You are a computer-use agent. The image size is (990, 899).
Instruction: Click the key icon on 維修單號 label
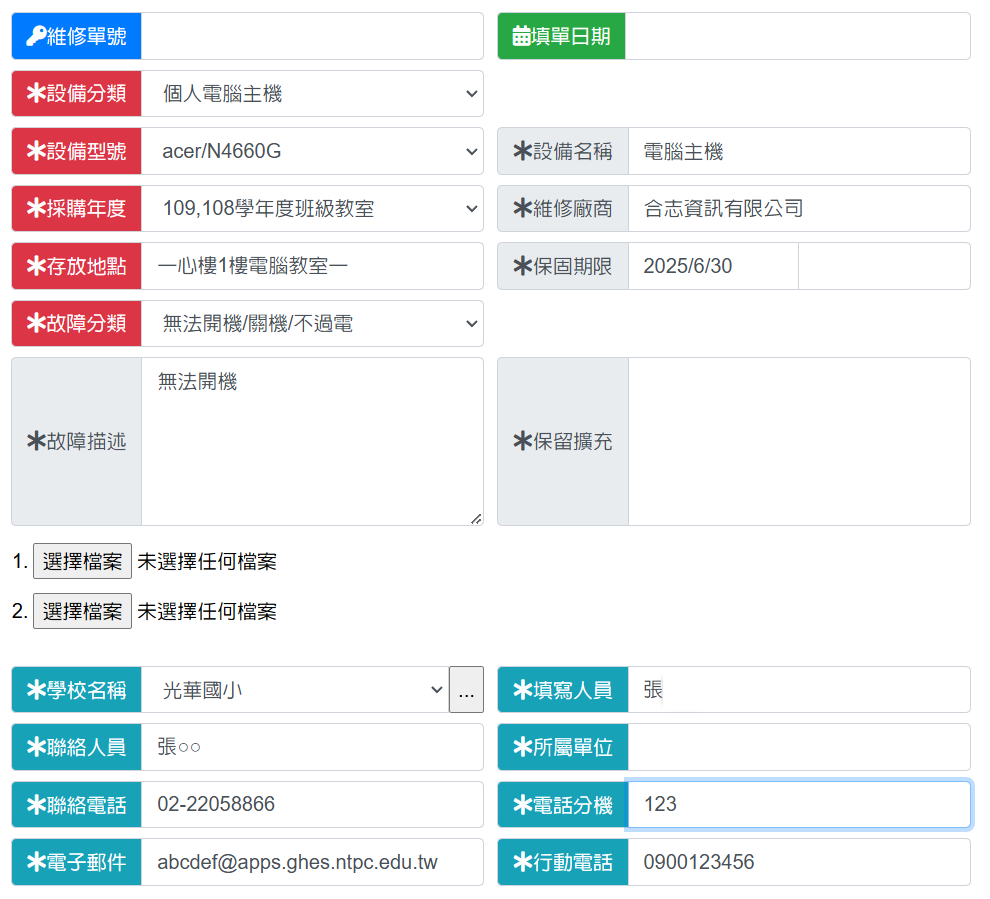click(x=36, y=35)
